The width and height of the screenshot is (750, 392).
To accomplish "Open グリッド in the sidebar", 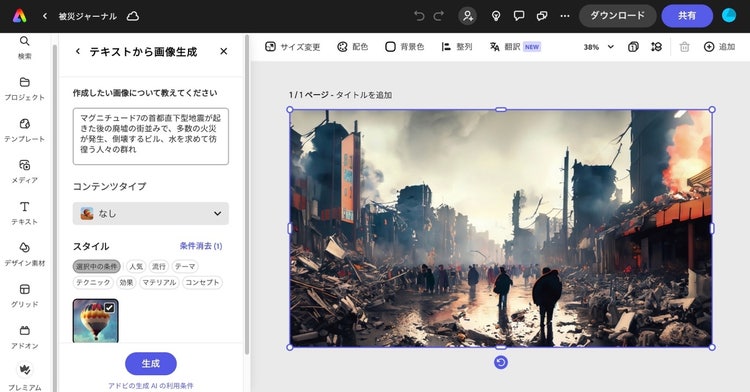I will 24,296.
